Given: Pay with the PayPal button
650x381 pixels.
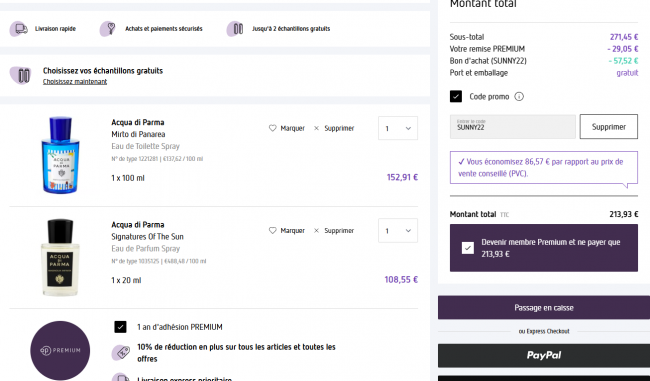Looking at the screenshot, I should coord(544,355).
